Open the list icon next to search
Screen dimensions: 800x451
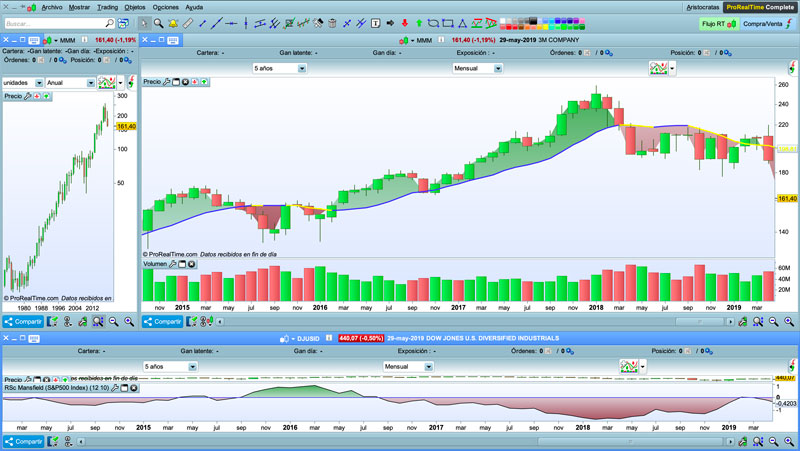123,23
